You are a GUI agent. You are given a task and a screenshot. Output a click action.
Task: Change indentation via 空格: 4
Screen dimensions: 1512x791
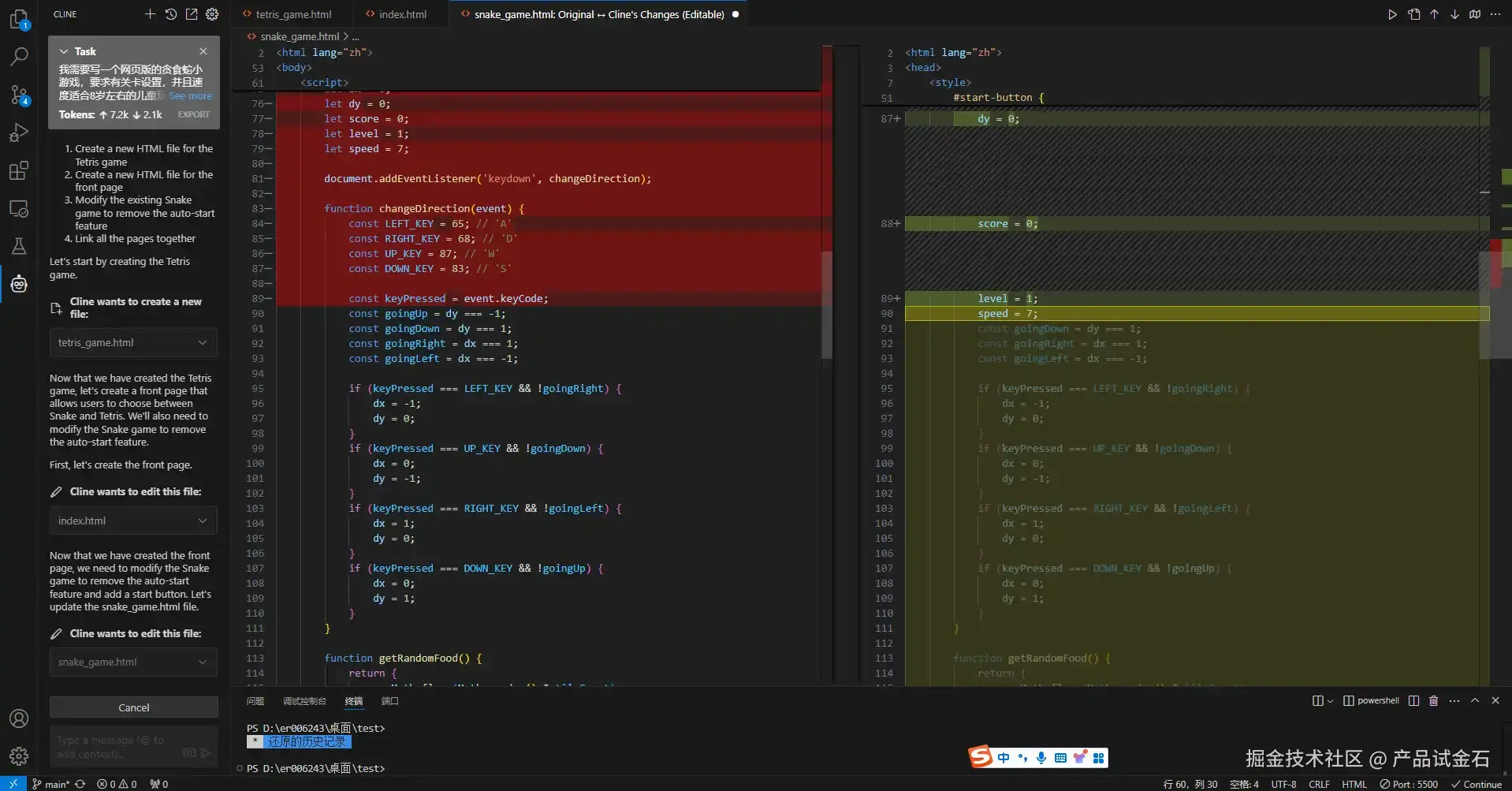tap(1244, 785)
